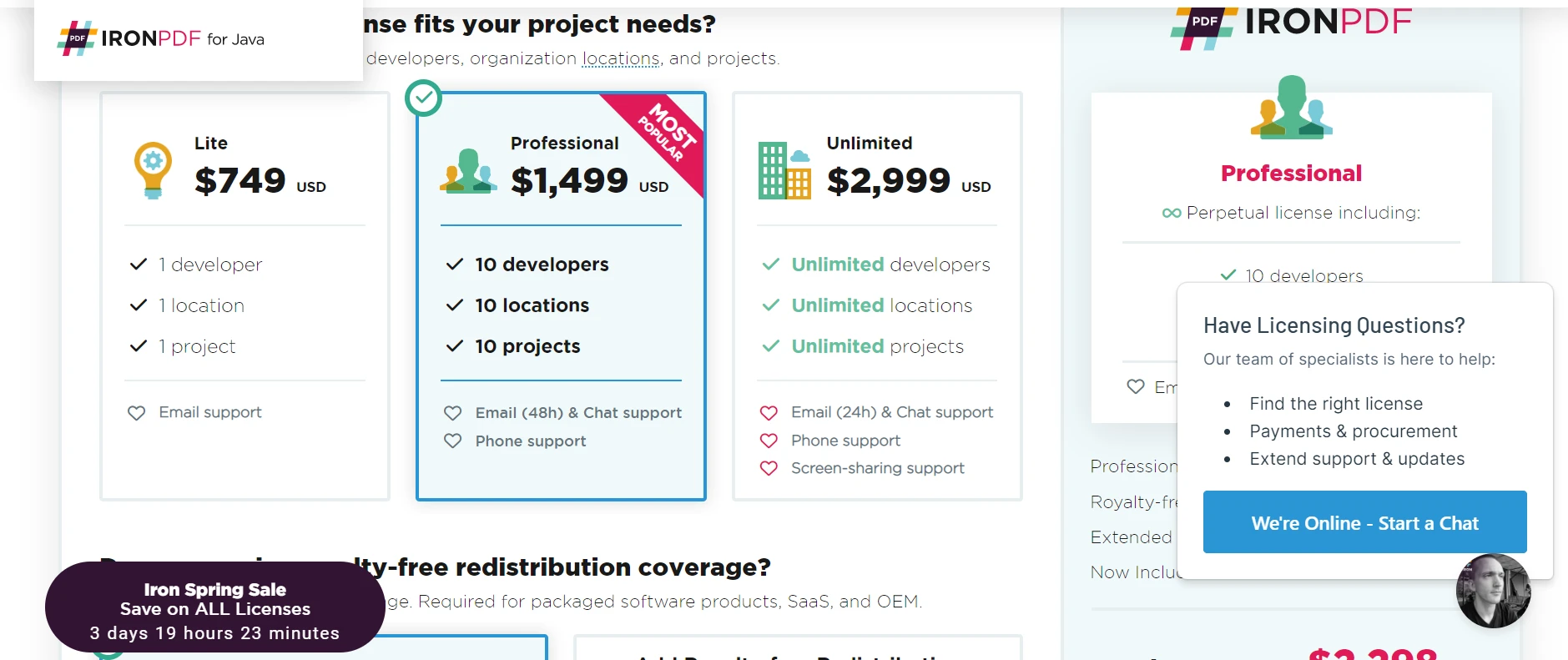This screenshot has height=660, width=1568.
Task: Click the heart icon in the right summary panel
Action: 1136,386
